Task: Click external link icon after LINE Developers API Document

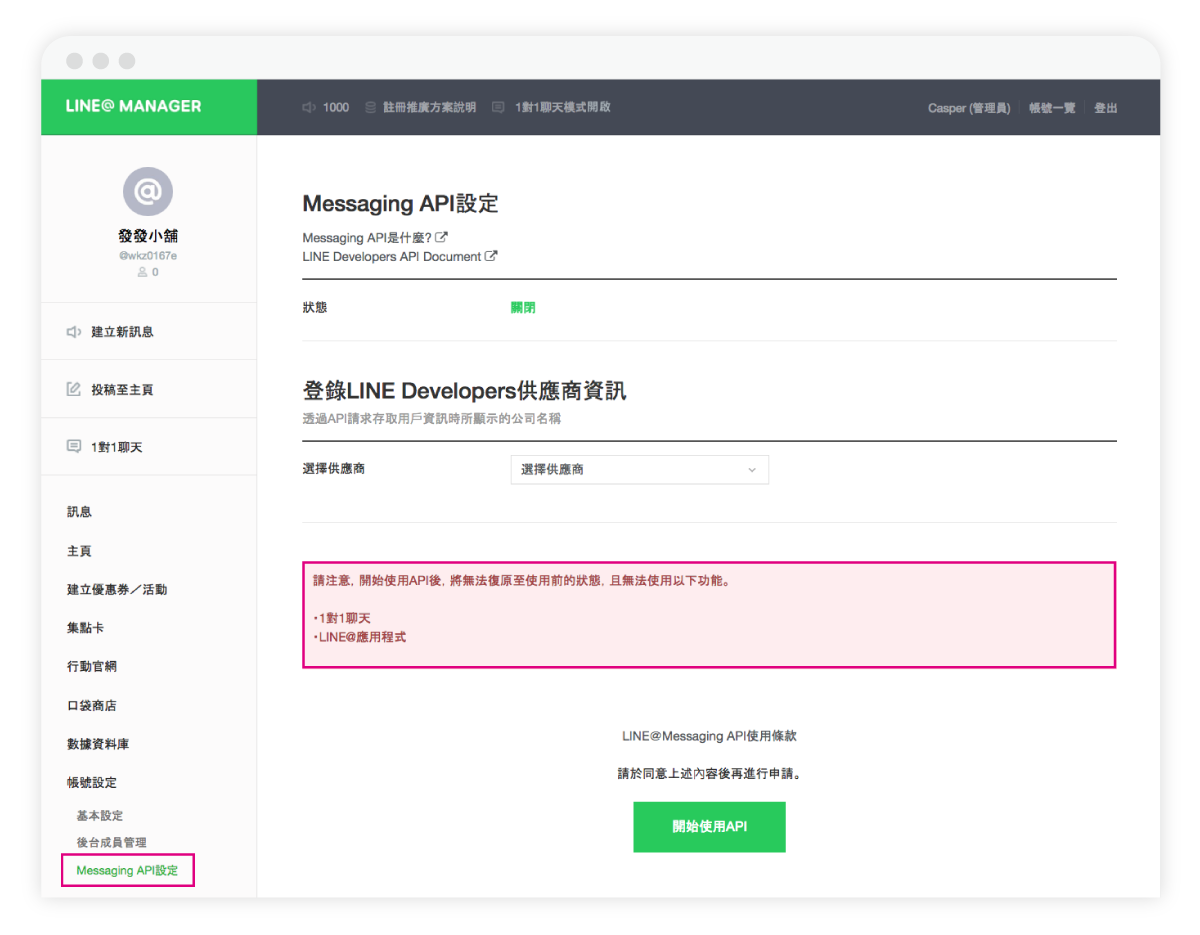Action: (491, 256)
